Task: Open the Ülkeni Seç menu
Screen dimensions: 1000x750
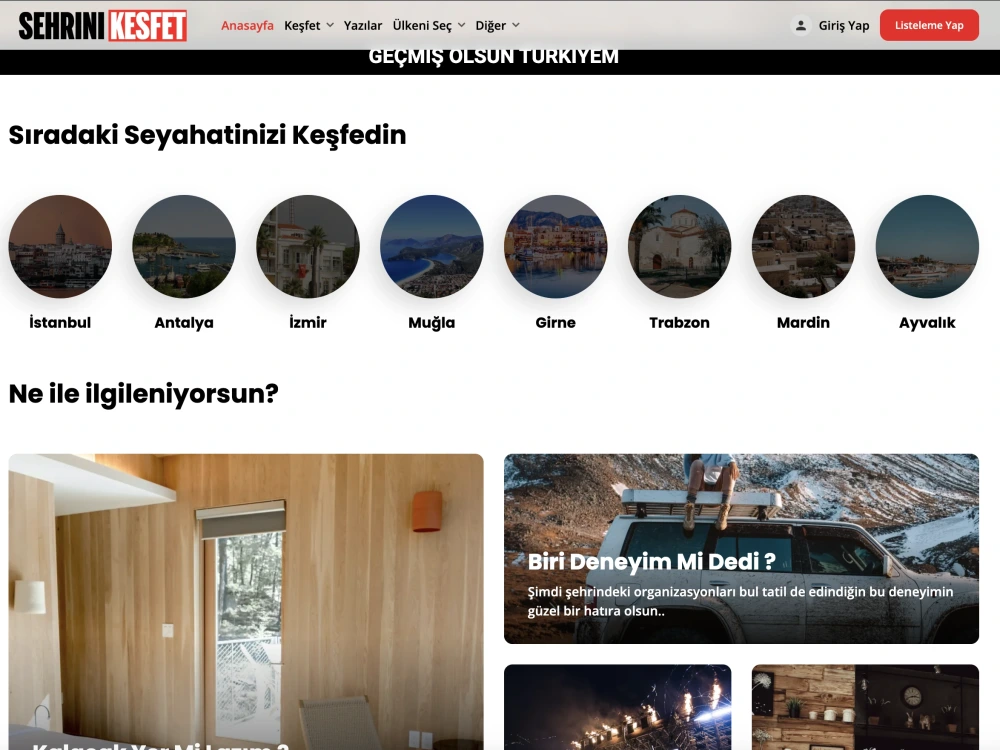Action: pos(422,26)
